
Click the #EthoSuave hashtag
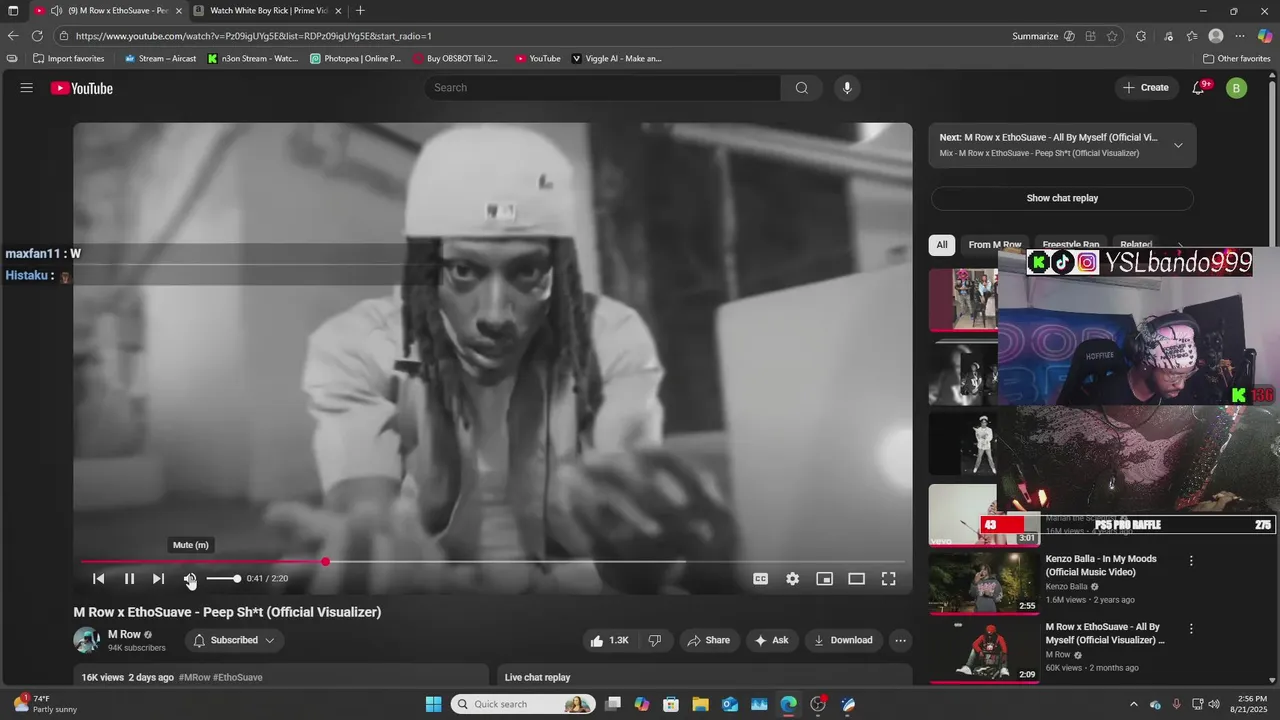pyautogui.click(x=238, y=677)
